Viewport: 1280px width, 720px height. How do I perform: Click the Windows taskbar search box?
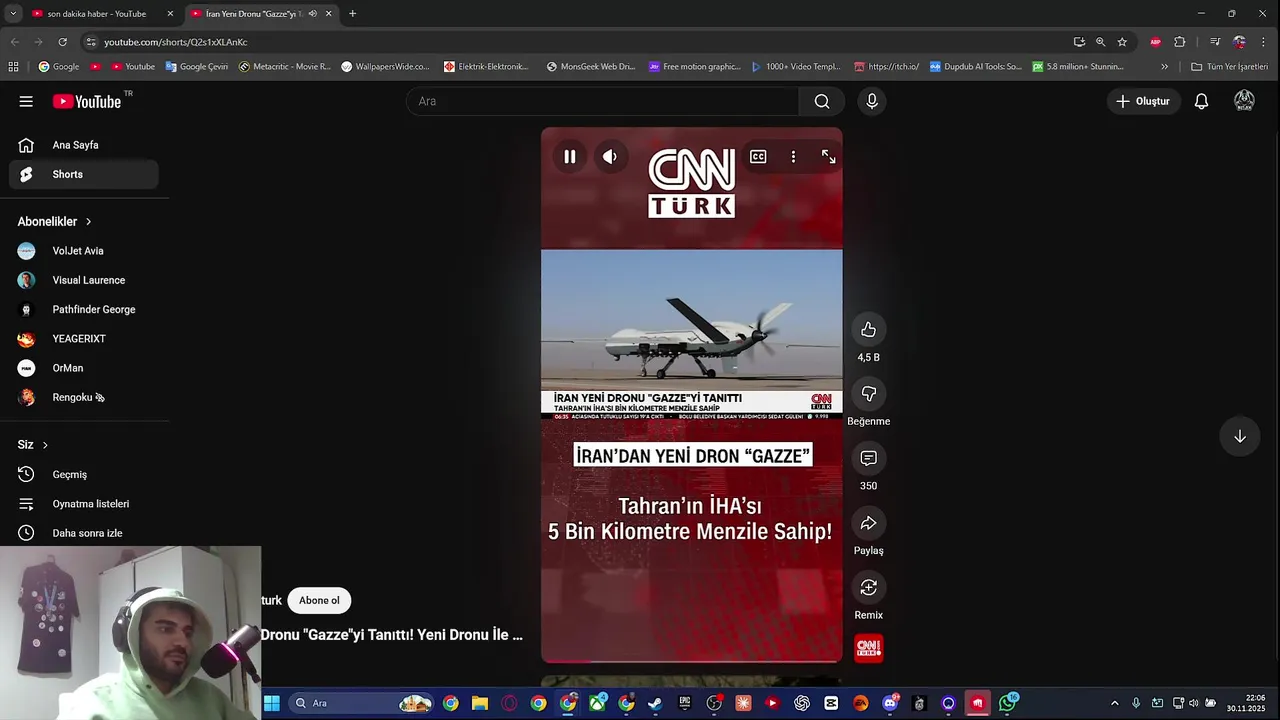pos(360,703)
